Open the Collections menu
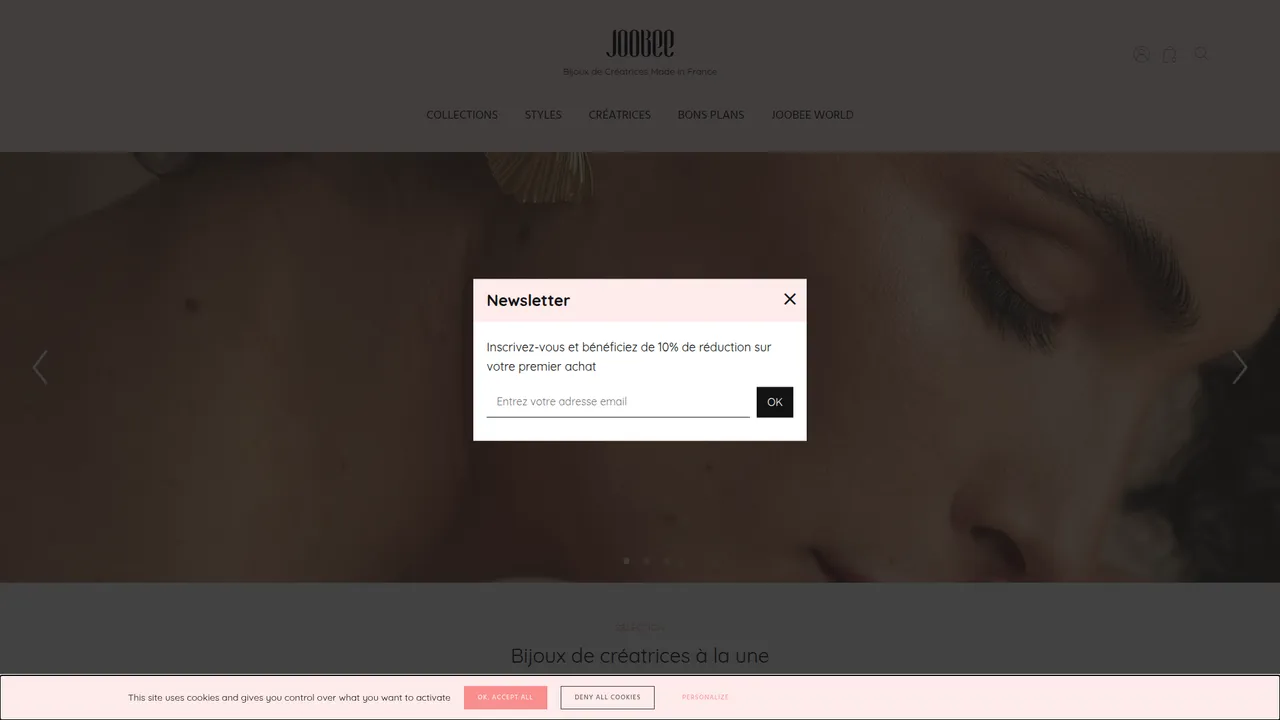The height and width of the screenshot is (720, 1280). pyautogui.click(x=462, y=115)
